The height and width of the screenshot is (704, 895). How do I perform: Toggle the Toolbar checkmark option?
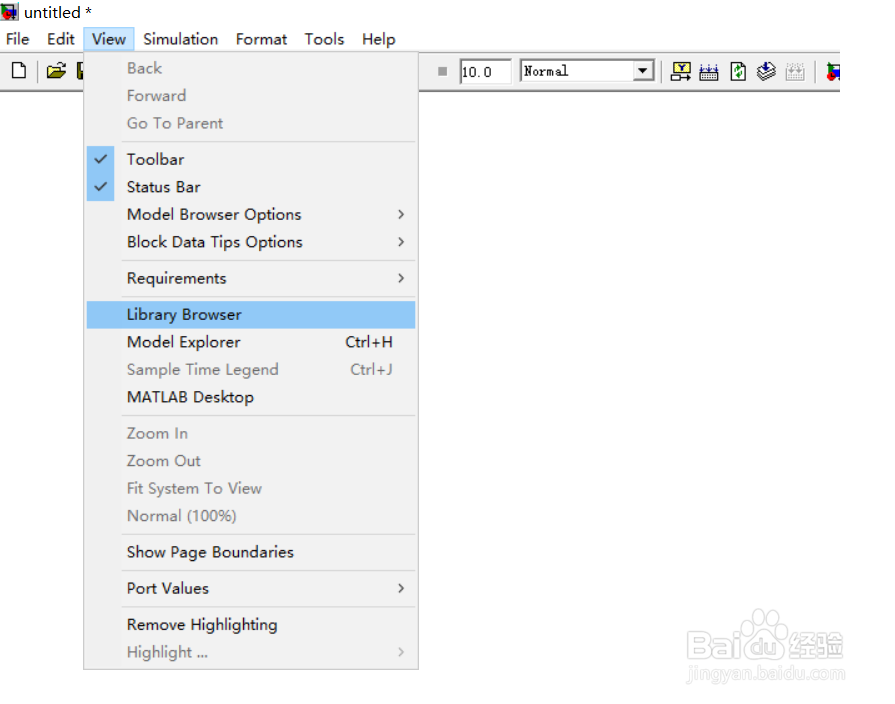(x=251, y=159)
